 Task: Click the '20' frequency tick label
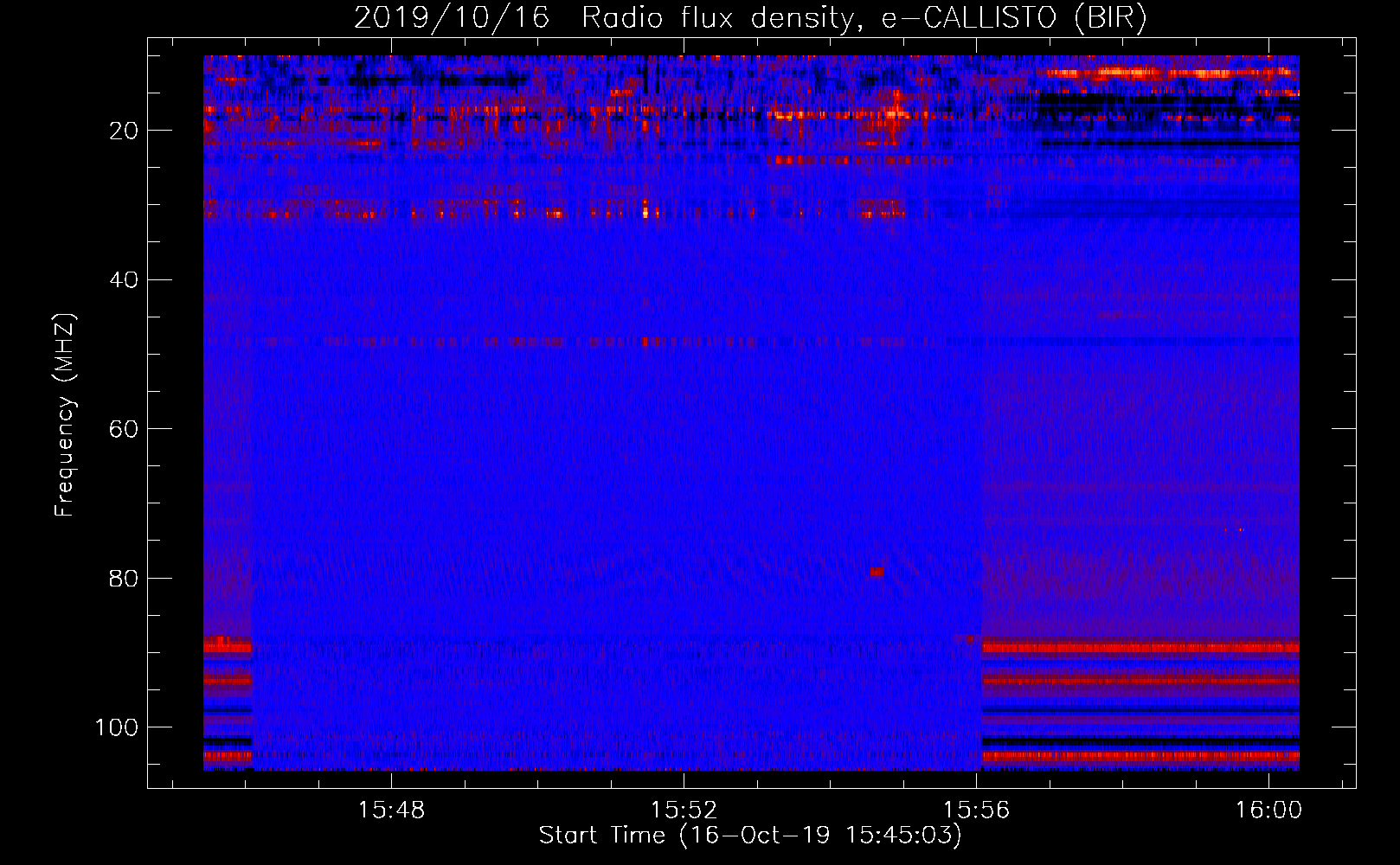coord(125,131)
